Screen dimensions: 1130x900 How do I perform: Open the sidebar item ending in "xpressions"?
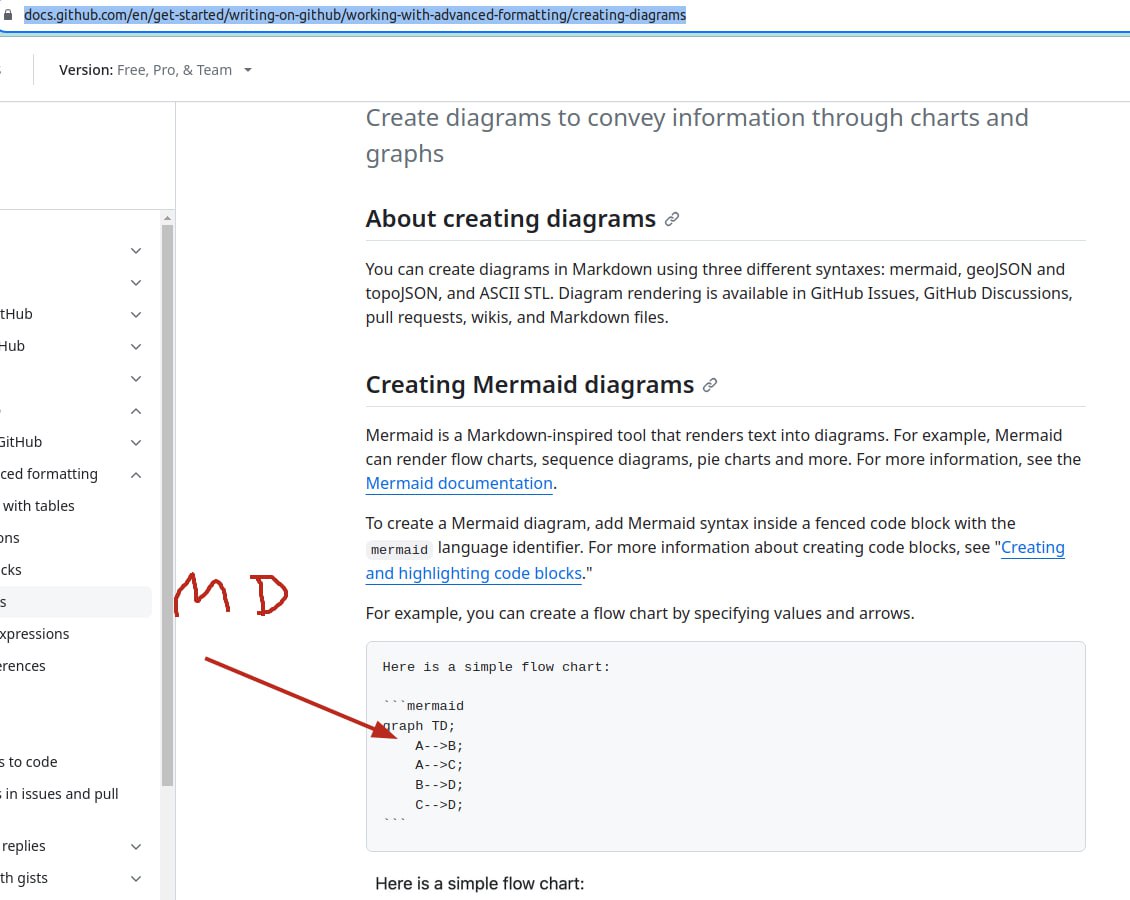point(34,634)
